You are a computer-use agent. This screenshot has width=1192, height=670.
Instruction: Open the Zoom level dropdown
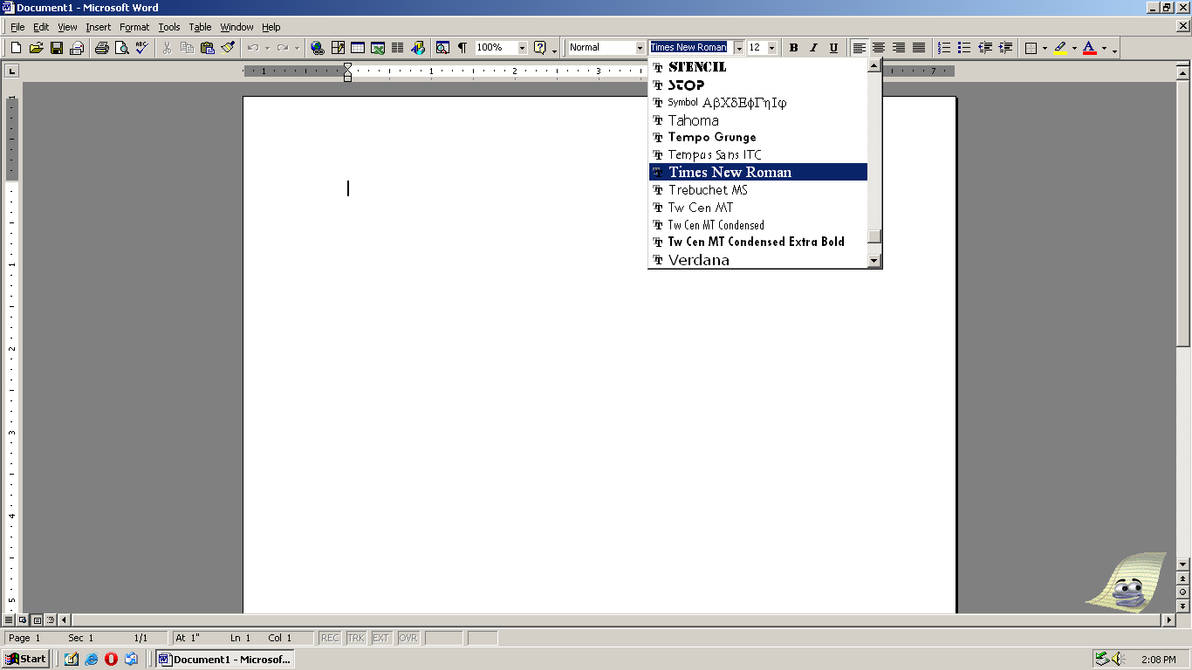coord(521,47)
